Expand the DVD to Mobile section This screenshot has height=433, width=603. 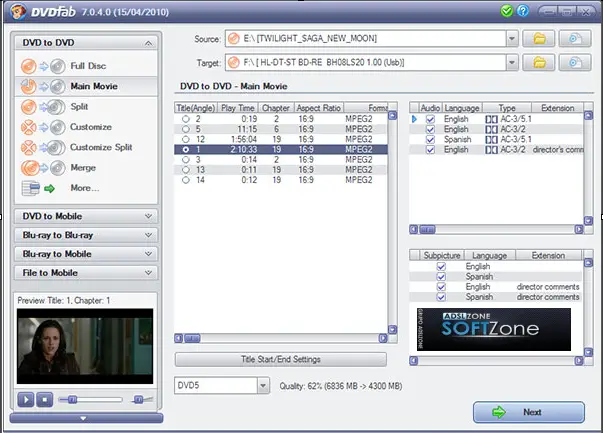point(148,216)
